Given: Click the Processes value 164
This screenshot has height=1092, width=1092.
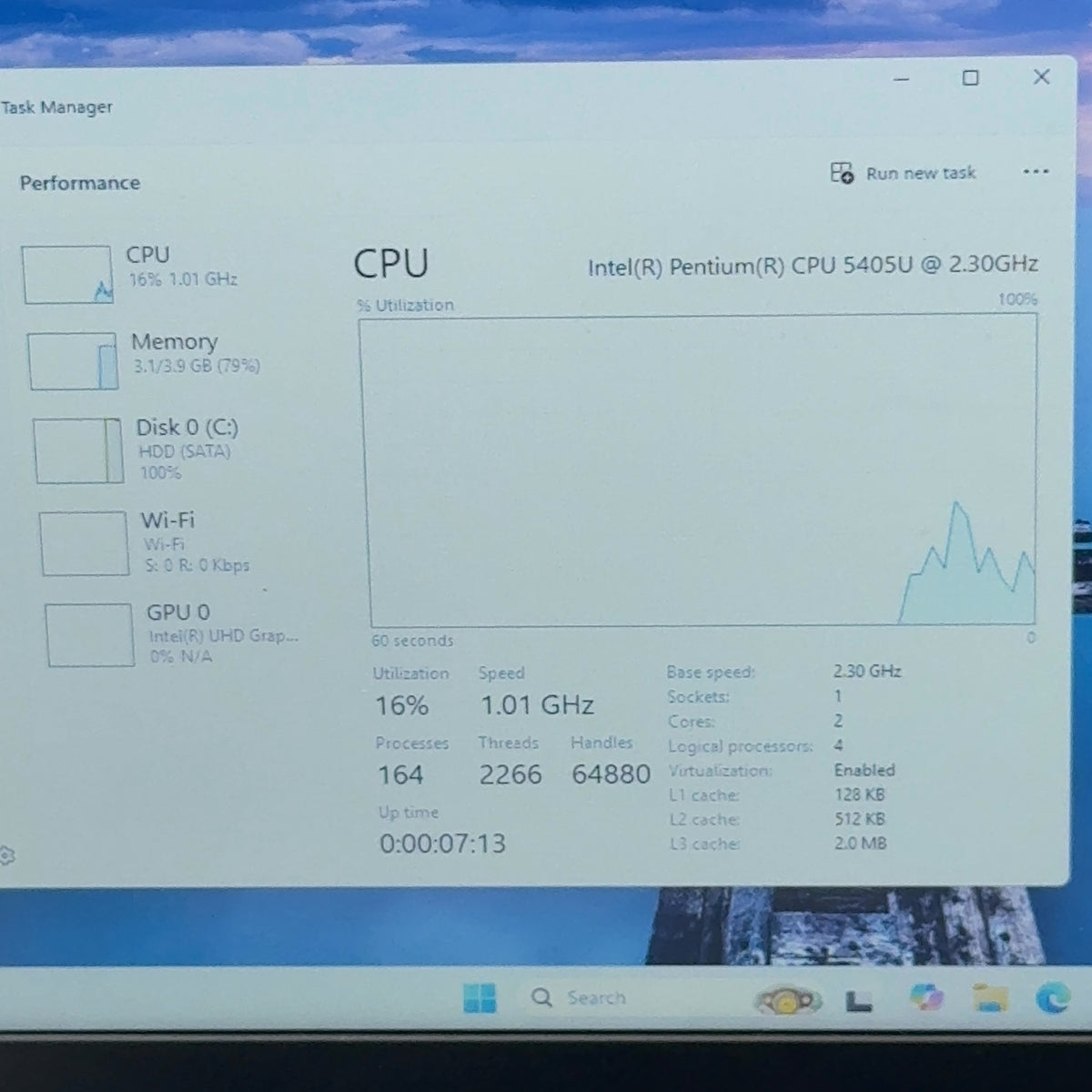Looking at the screenshot, I should coord(400,774).
